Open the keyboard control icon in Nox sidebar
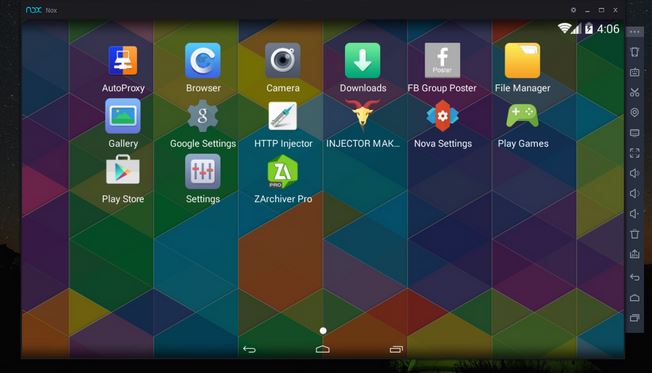The width and height of the screenshot is (652, 373). [x=634, y=72]
